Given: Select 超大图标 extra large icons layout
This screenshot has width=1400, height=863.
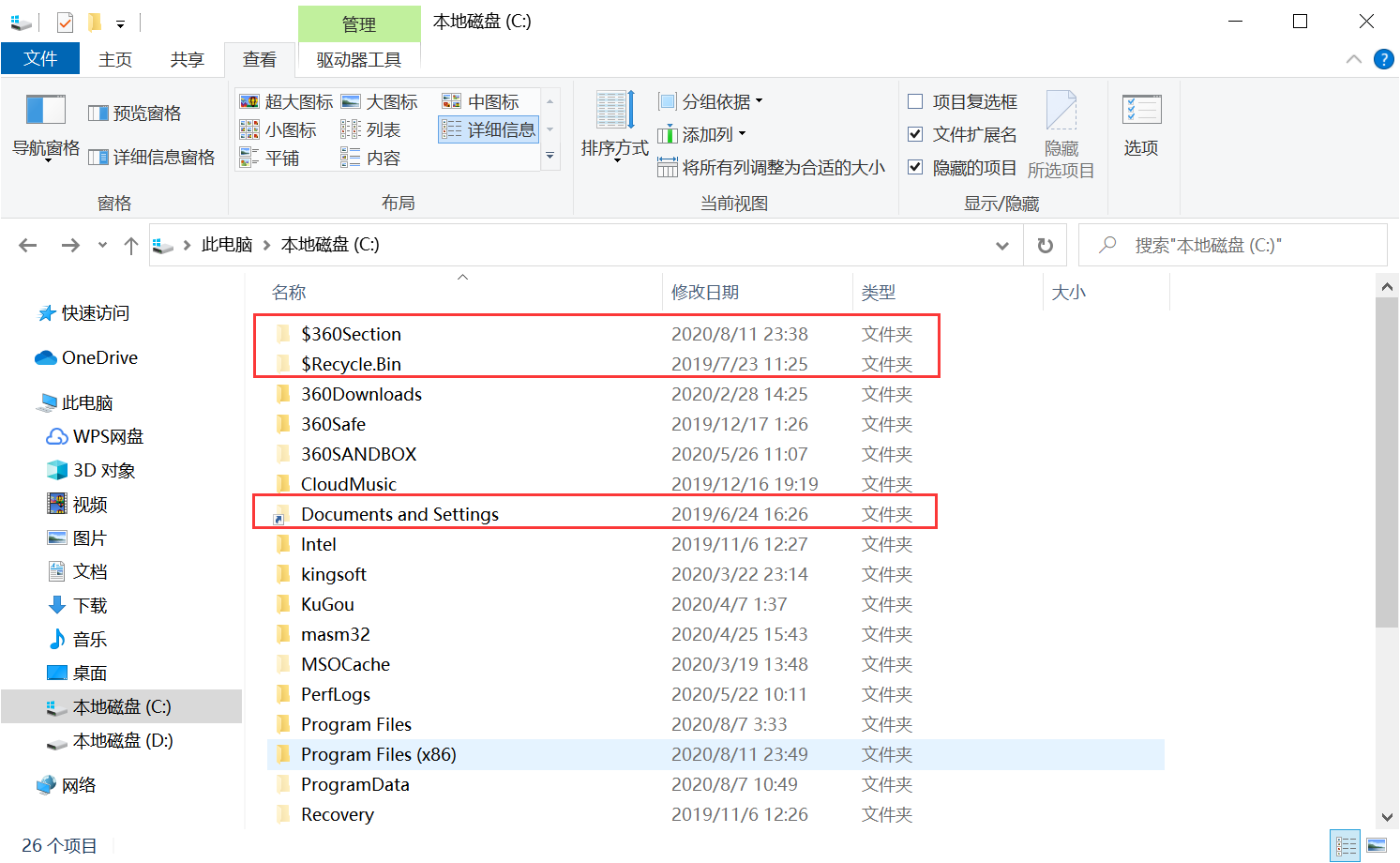Looking at the screenshot, I should pyautogui.click(x=287, y=101).
